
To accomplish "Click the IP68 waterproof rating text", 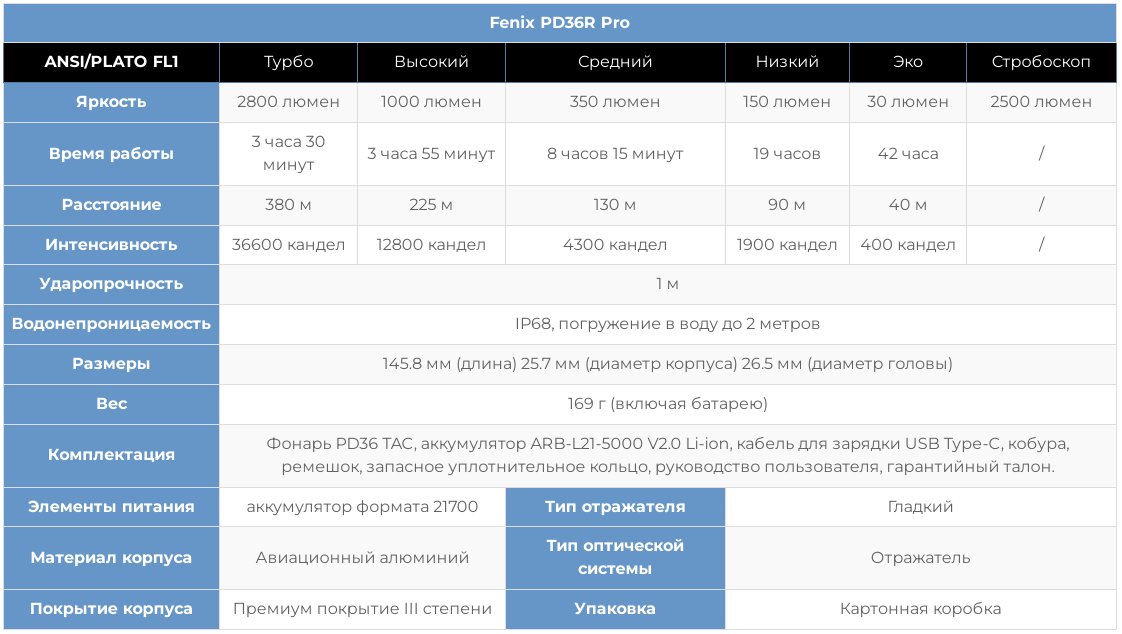I will tap(667, 324).
